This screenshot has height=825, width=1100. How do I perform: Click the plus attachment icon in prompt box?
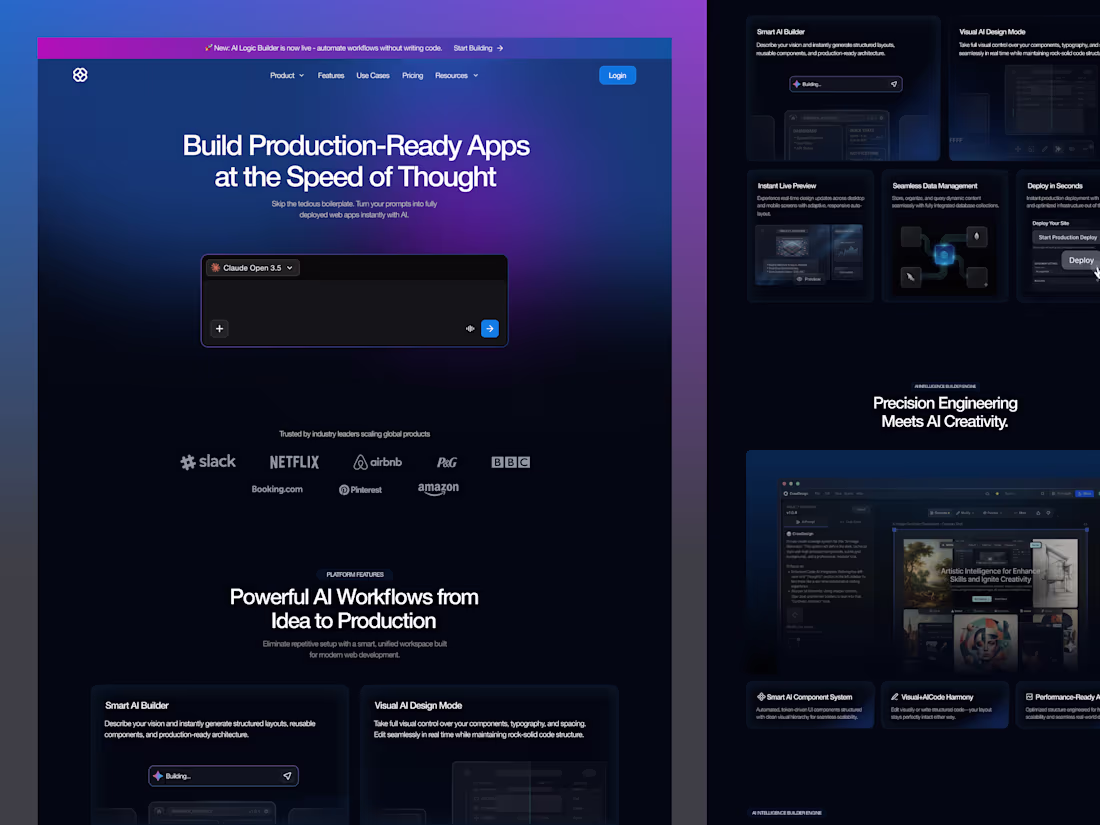[x=219, y=328]
